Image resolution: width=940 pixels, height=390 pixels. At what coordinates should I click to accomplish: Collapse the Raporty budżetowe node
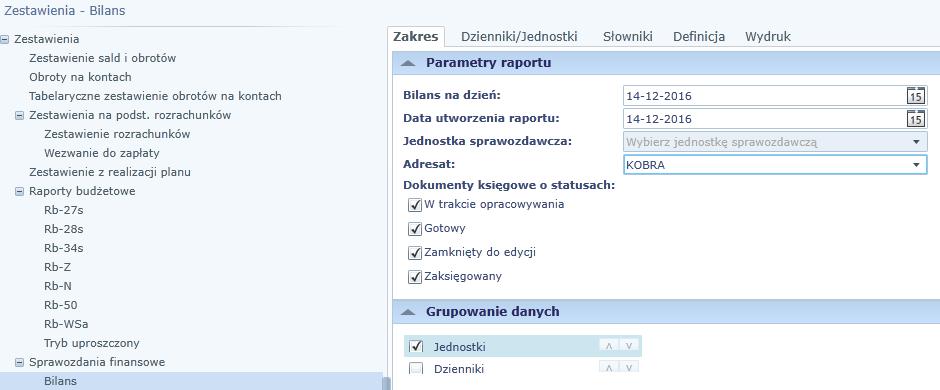coord(20,192)
